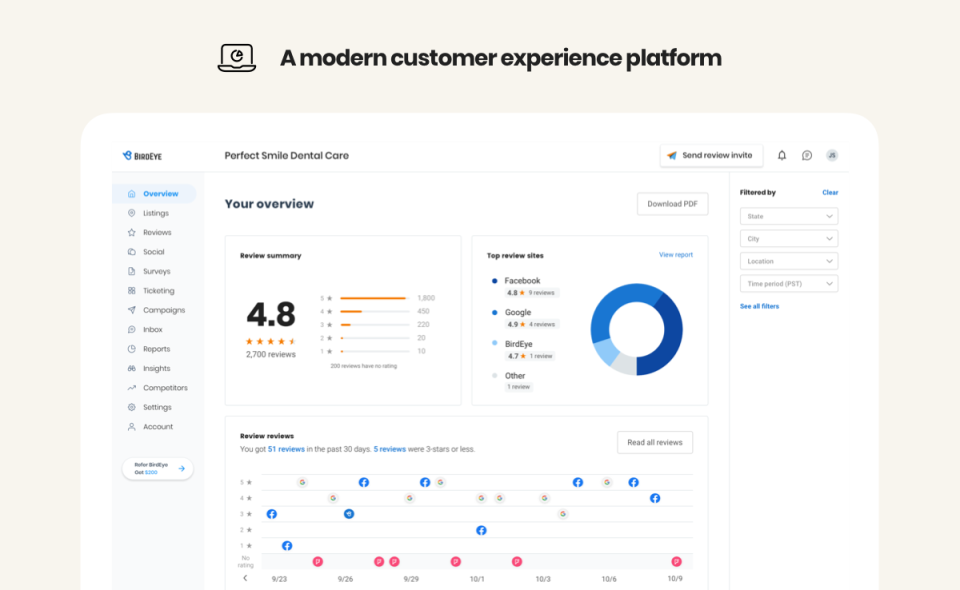Open the JS user avatar menu
Image resolution: width=960 pixels, height=590 pixels.
tap(831, 155)
